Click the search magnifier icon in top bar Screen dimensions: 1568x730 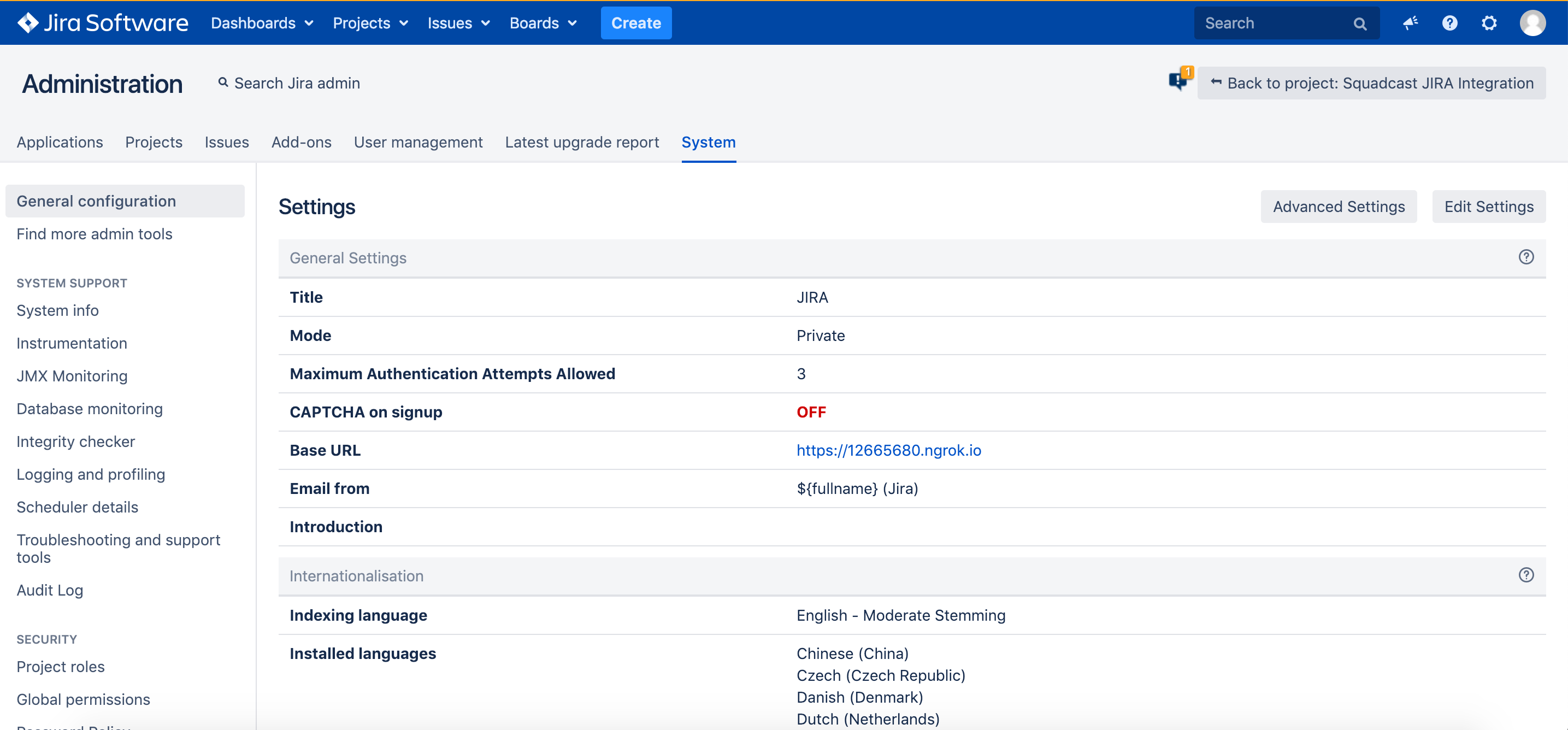[x=1359, y=23]
